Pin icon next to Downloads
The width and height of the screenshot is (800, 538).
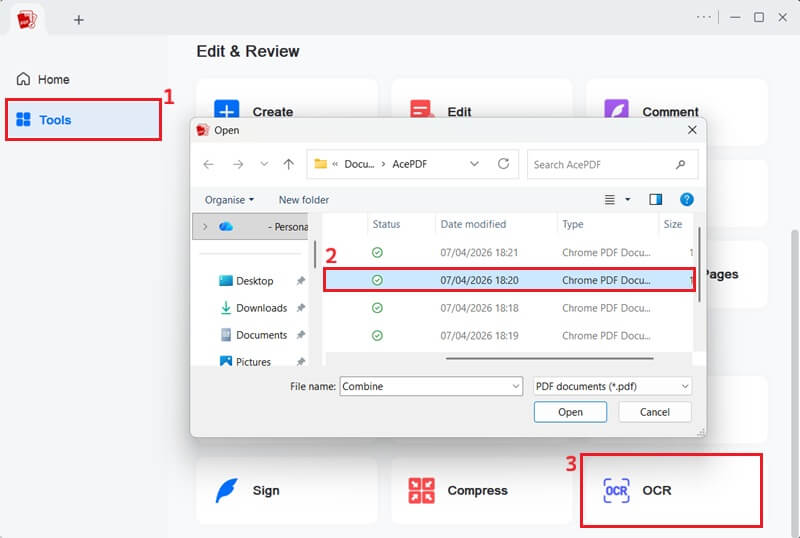(x=301, y=308)
